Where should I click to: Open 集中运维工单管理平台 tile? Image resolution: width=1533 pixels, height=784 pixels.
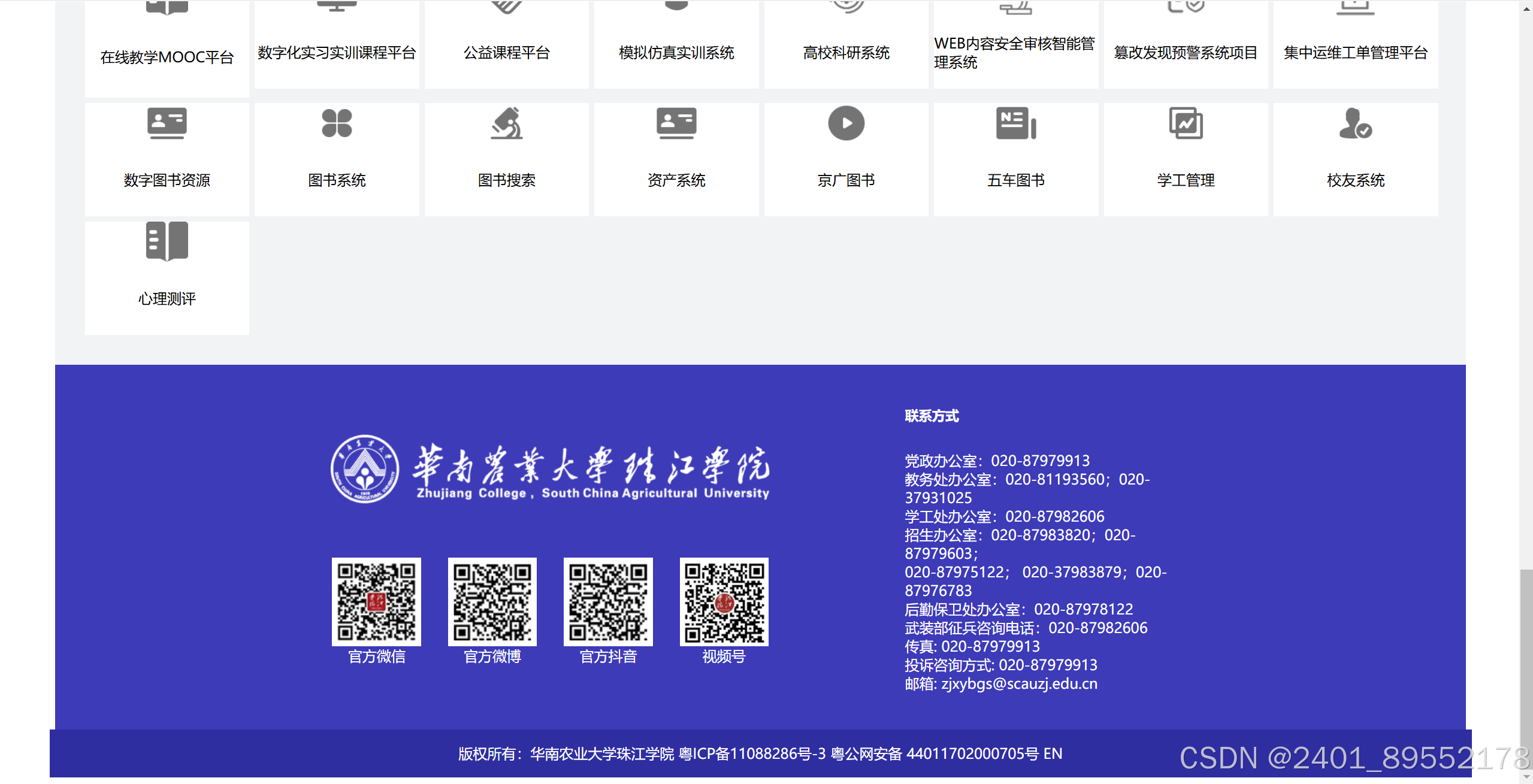(1355, 53)
